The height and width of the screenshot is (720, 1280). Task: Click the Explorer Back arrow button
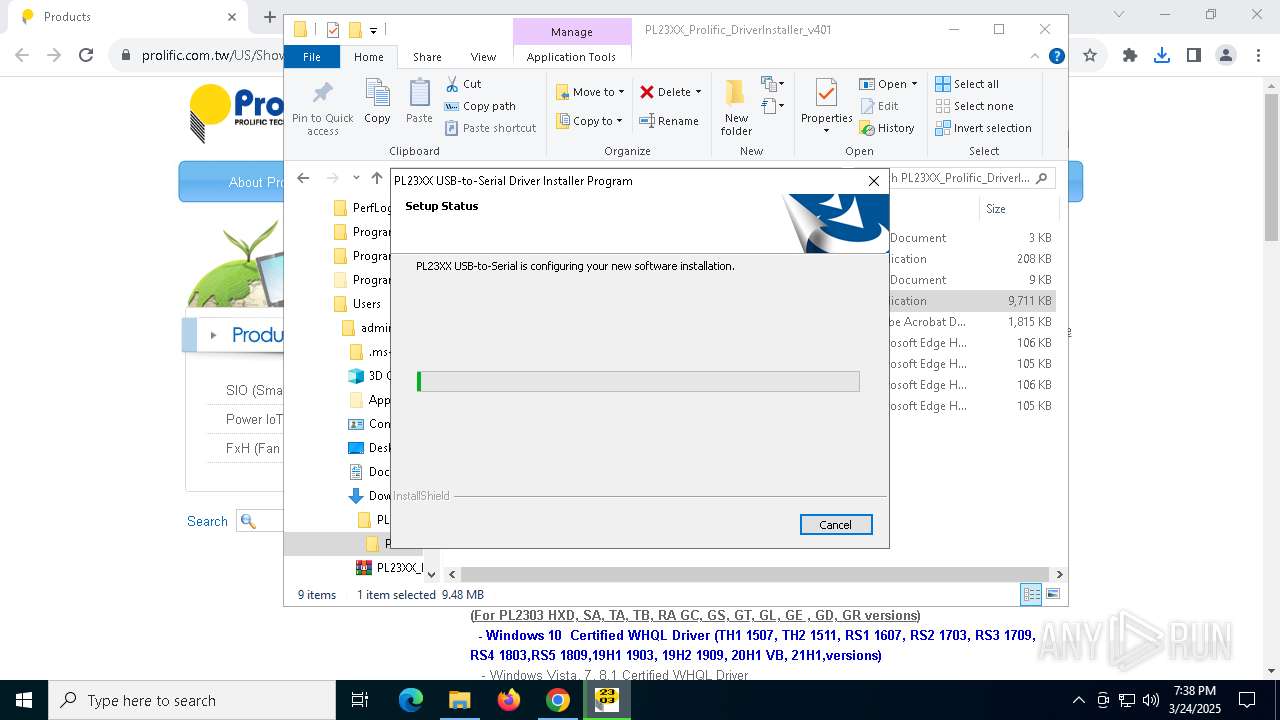pos(303,178)
